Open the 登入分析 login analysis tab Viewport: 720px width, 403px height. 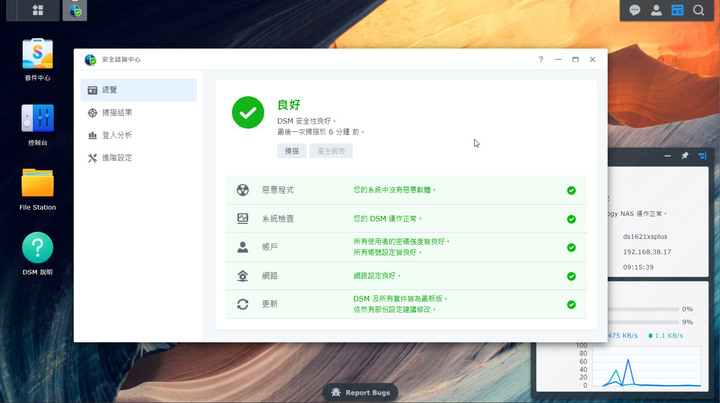click(x=139, y=135)
